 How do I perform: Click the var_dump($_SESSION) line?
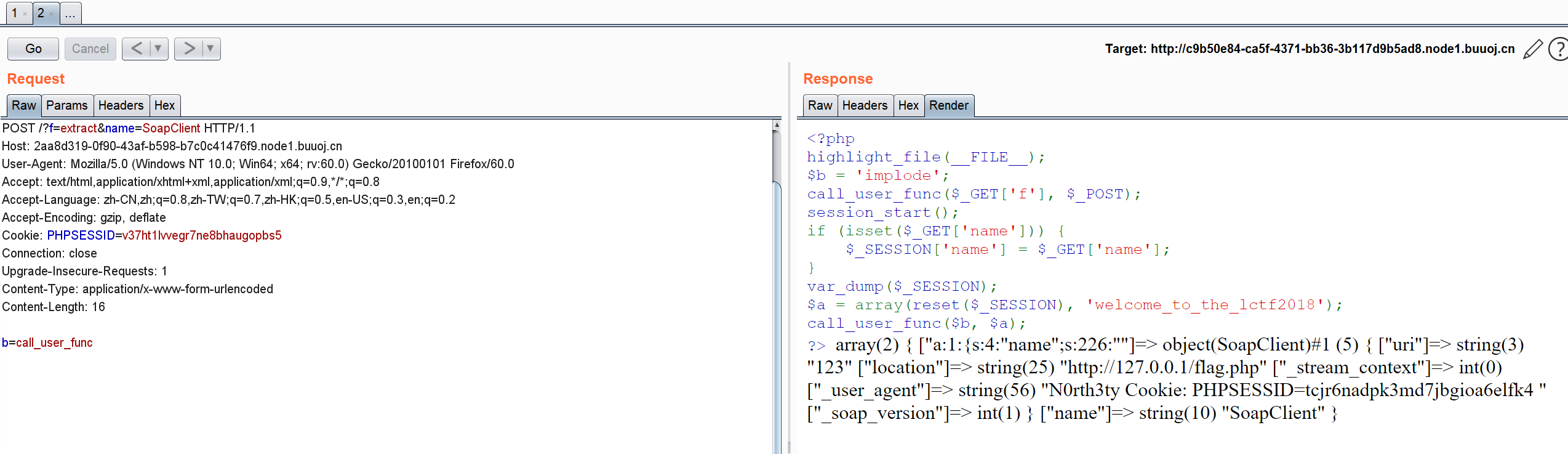point(902,286)
